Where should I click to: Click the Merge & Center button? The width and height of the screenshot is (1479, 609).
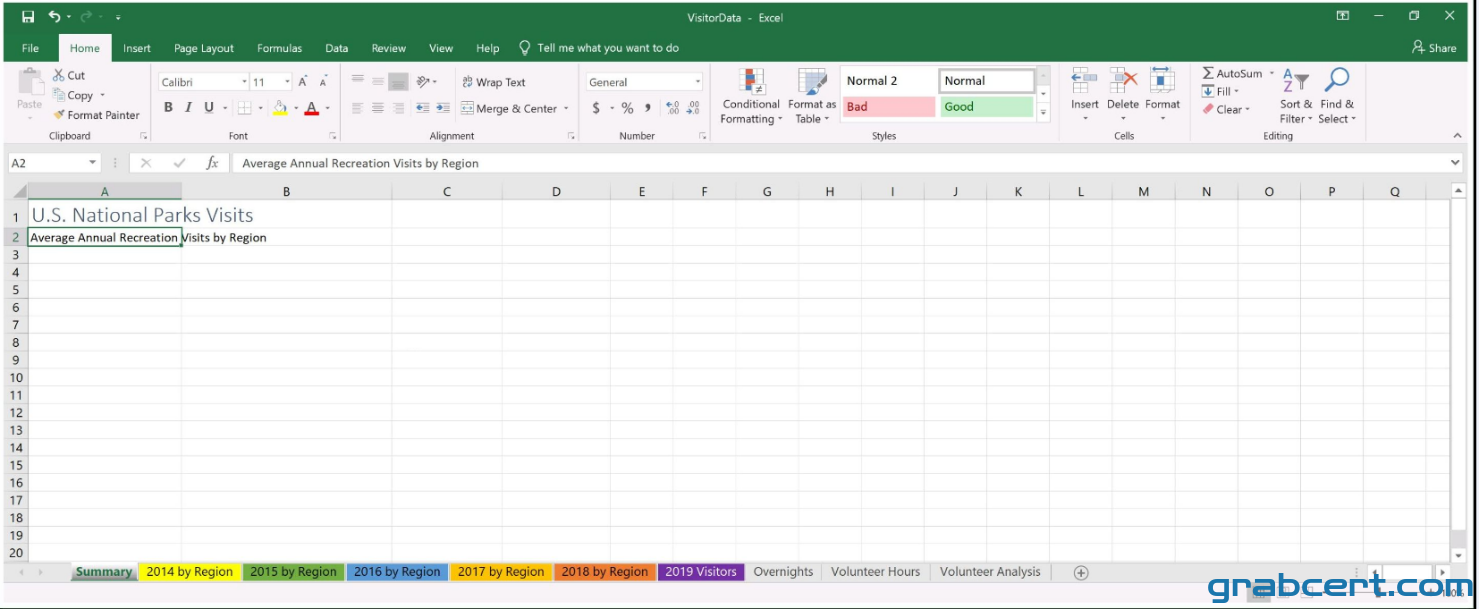(x=516, y=108)
